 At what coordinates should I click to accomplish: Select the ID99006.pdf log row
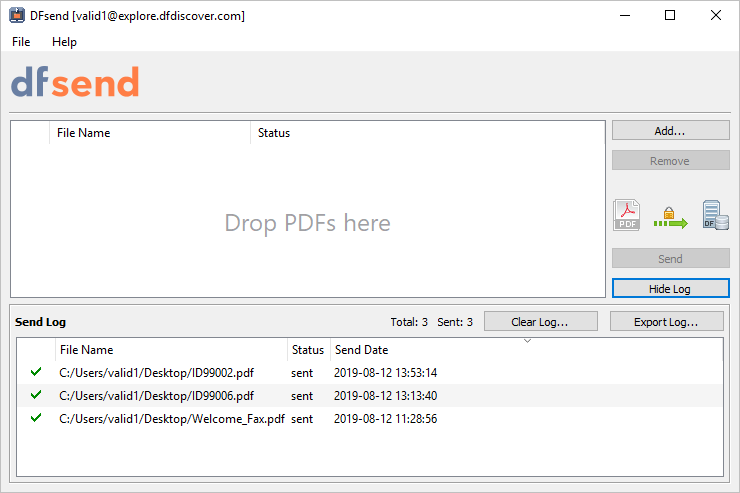click(370, 395)
